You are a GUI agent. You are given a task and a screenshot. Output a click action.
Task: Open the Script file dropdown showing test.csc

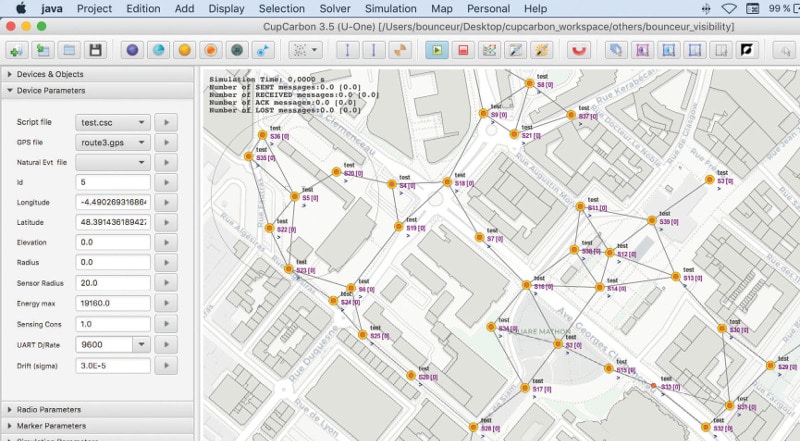(x=113, y=121)
